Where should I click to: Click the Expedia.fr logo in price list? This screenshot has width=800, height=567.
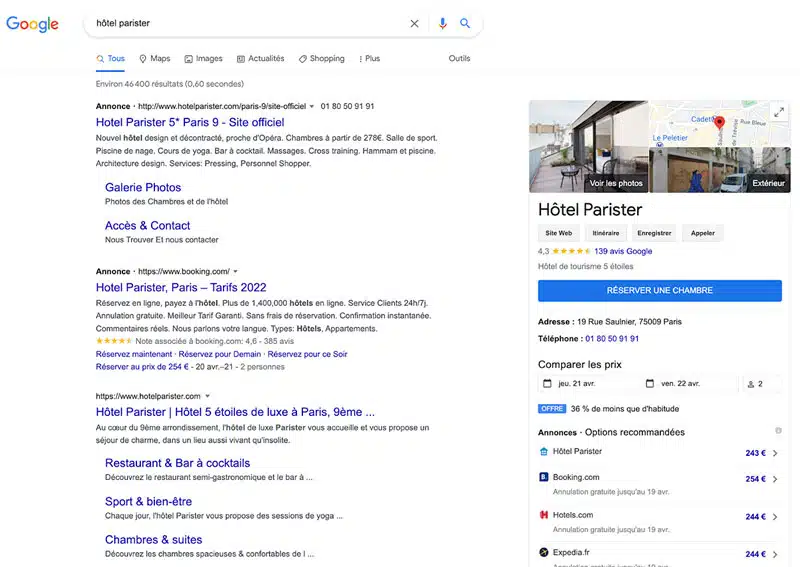click(x=544, y=552)
